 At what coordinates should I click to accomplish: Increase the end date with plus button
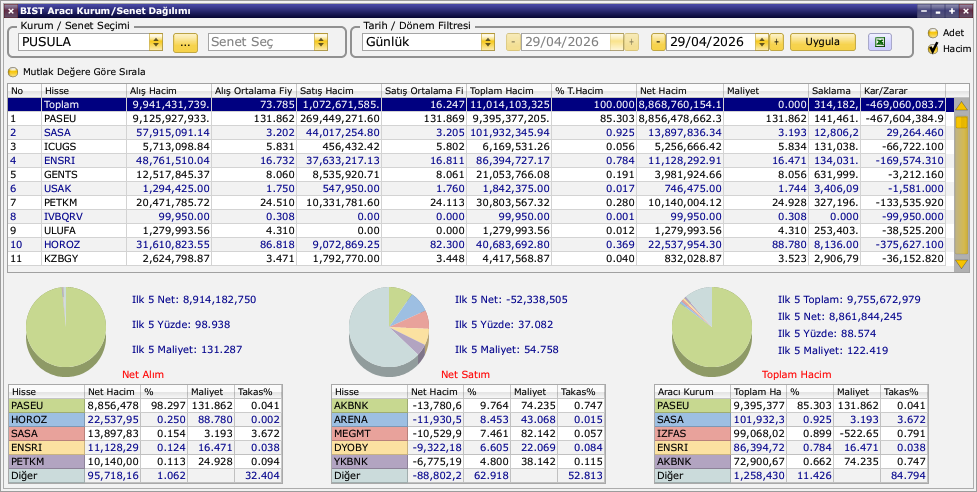(x=776, y=42)
